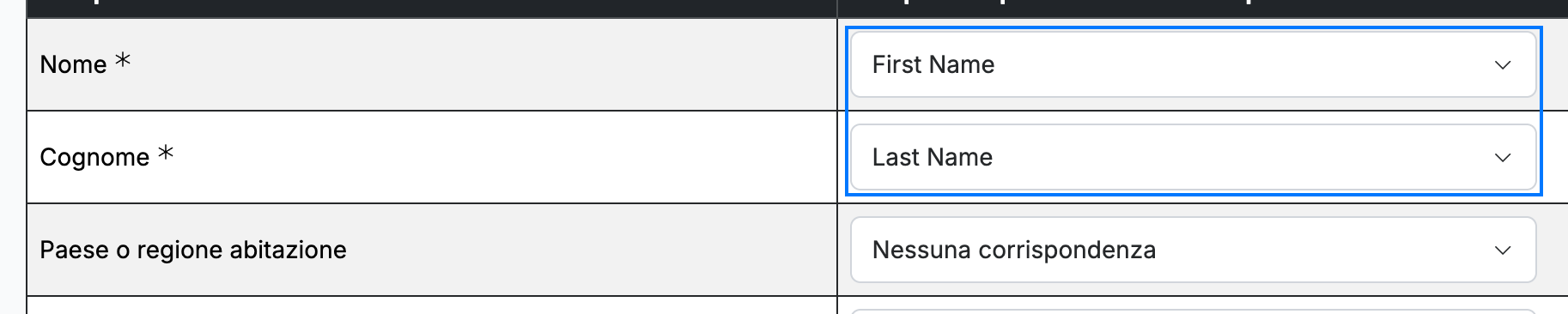
Task: Click the partially visible dropdown below Nessuna corrispondenza
Action: point(1193,311)
